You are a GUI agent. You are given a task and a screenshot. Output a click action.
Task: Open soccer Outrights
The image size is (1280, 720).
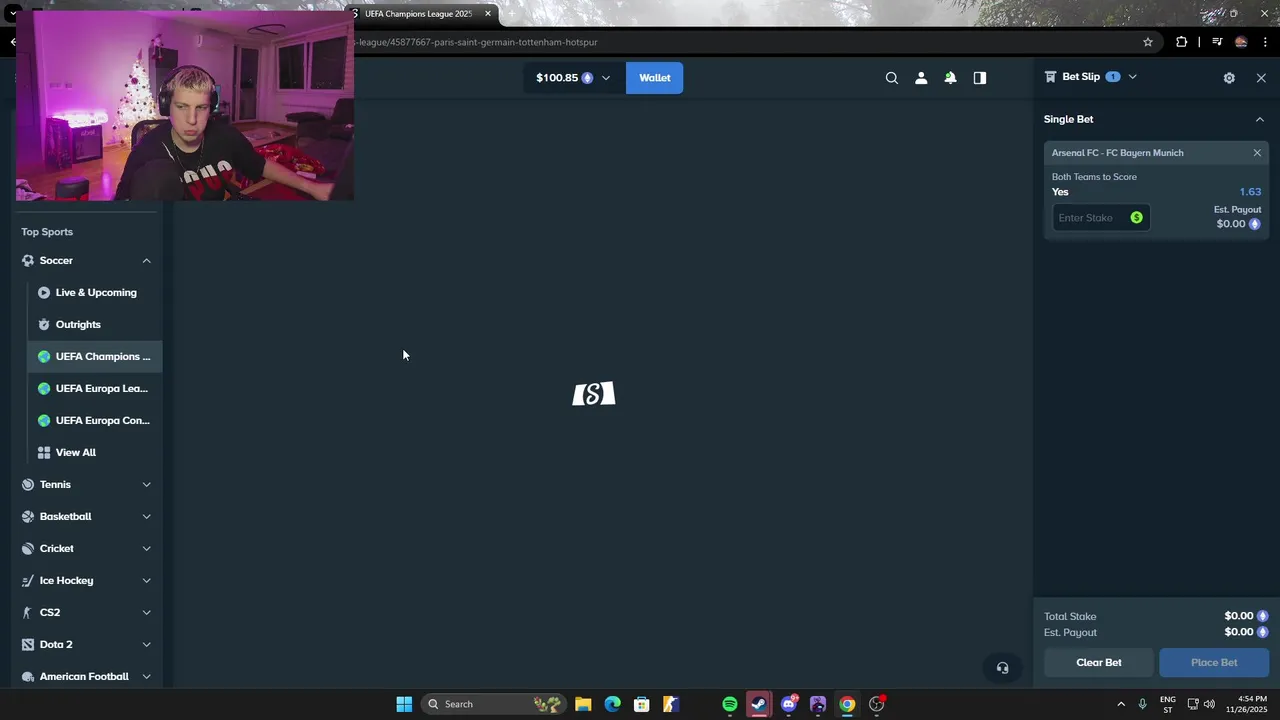click(x=95, y=325)
